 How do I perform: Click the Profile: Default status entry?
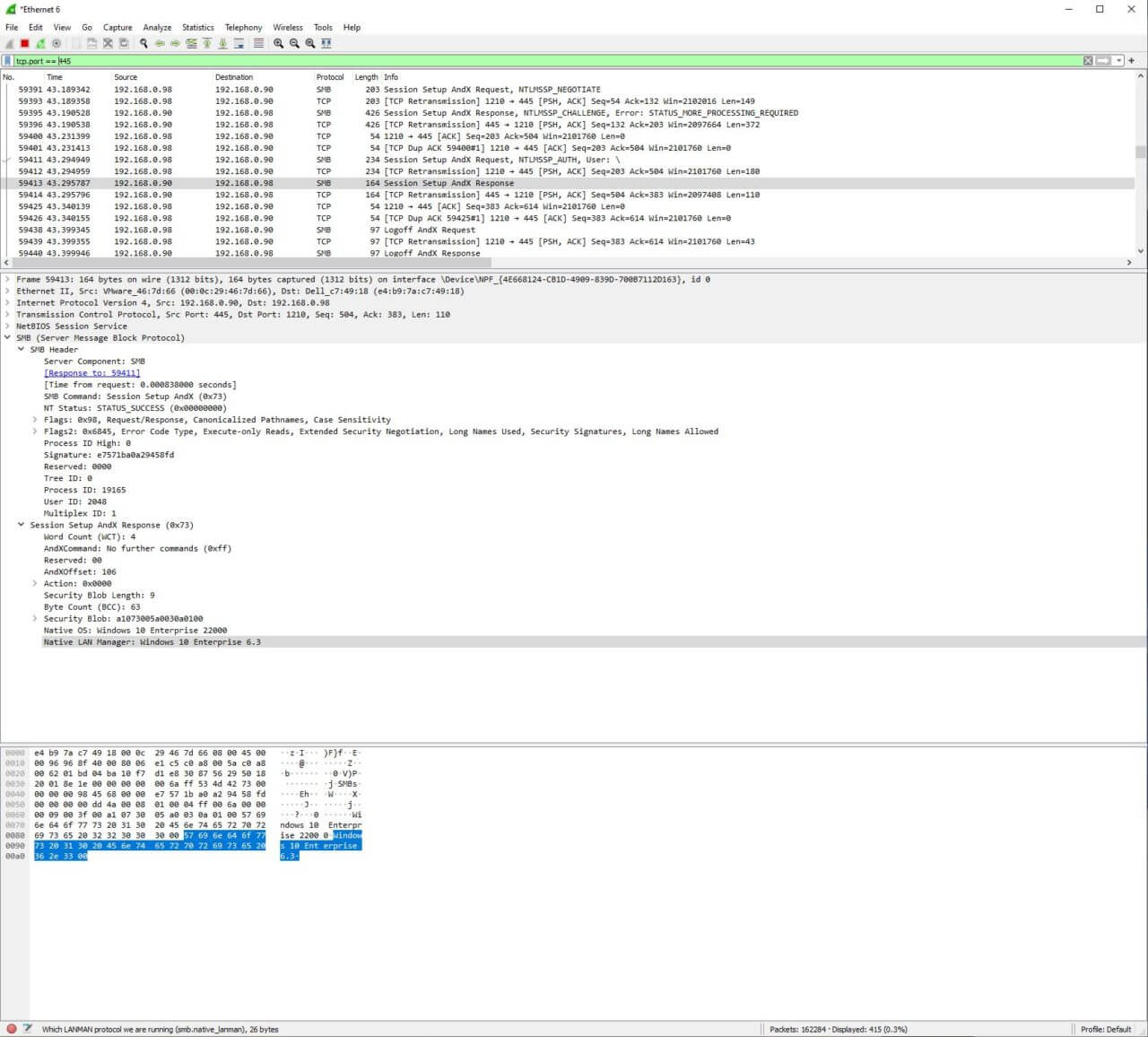pyautogui.click(x=1106, y=1029)
